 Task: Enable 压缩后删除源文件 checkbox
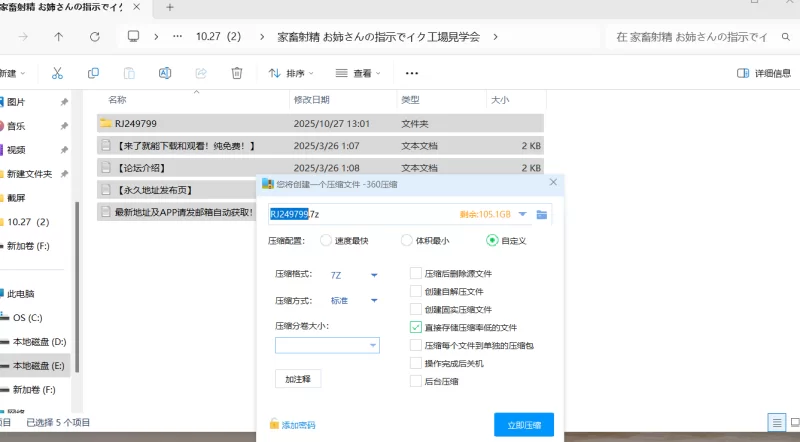416,273
